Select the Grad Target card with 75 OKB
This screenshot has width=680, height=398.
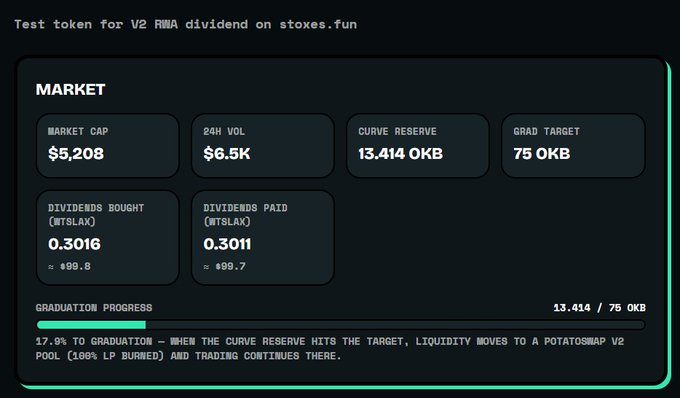click(573, 146)
